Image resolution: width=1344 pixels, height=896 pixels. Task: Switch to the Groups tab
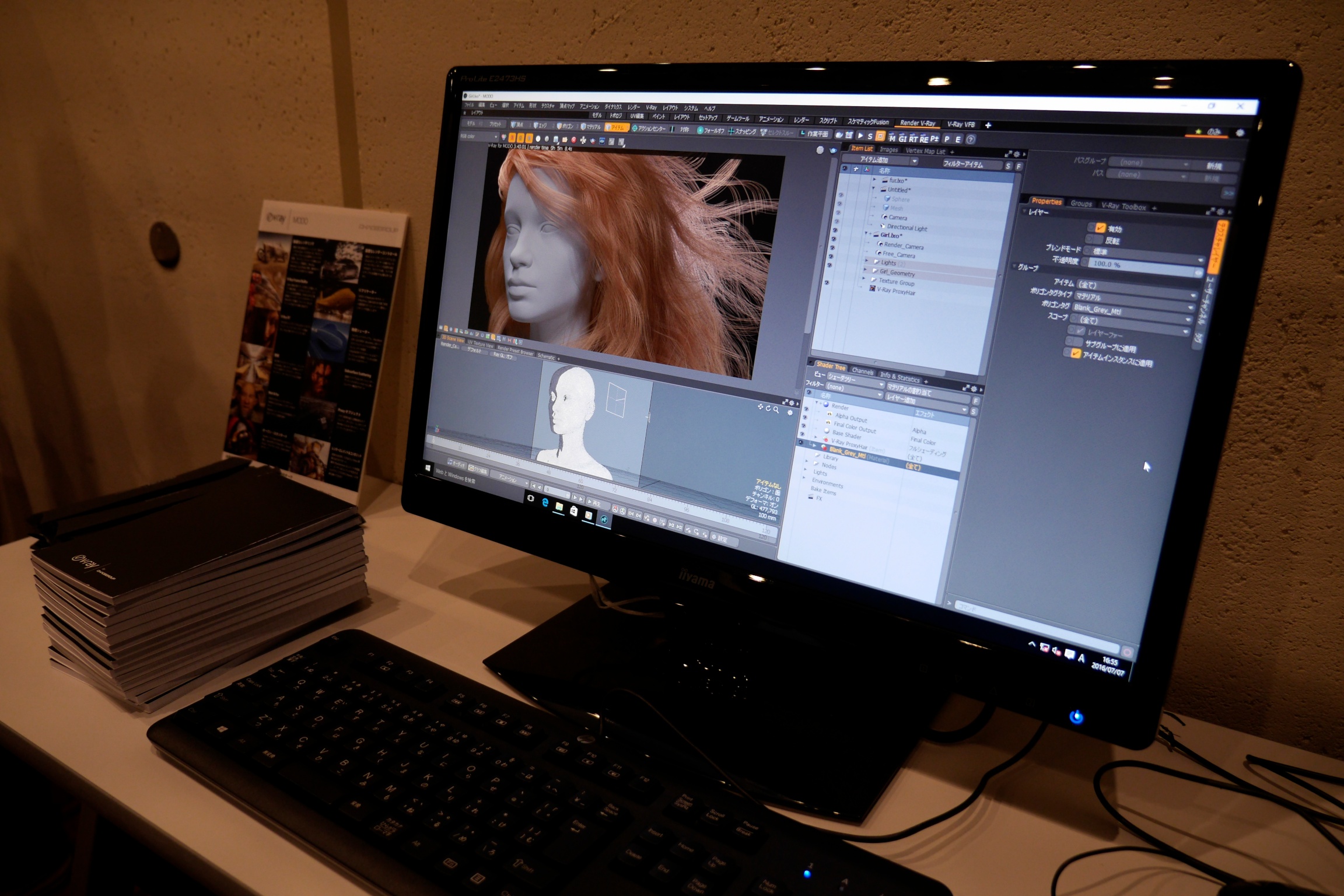(1081, 204)
